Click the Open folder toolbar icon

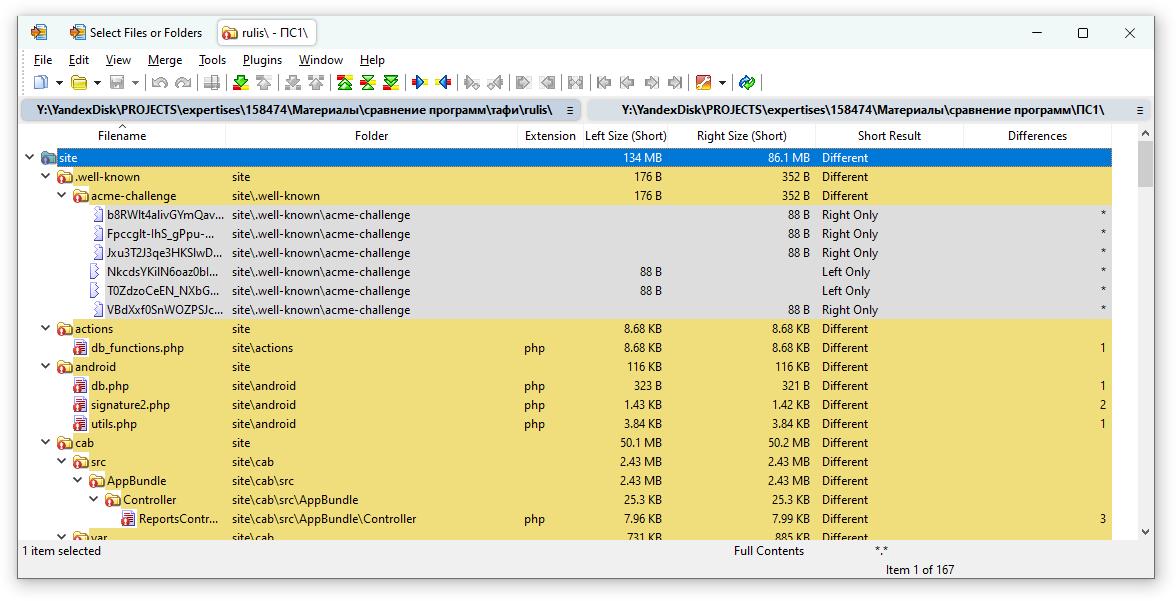(x=78, y=83)
